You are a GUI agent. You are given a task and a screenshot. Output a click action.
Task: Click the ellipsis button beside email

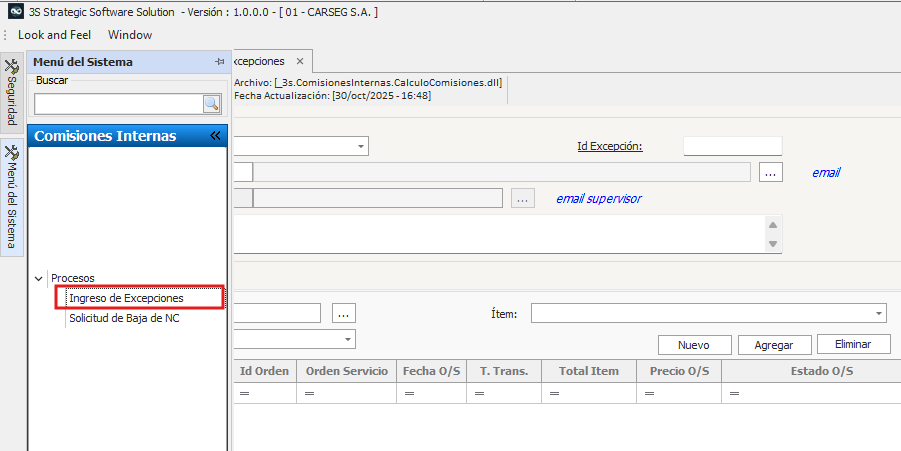[770, 172]
